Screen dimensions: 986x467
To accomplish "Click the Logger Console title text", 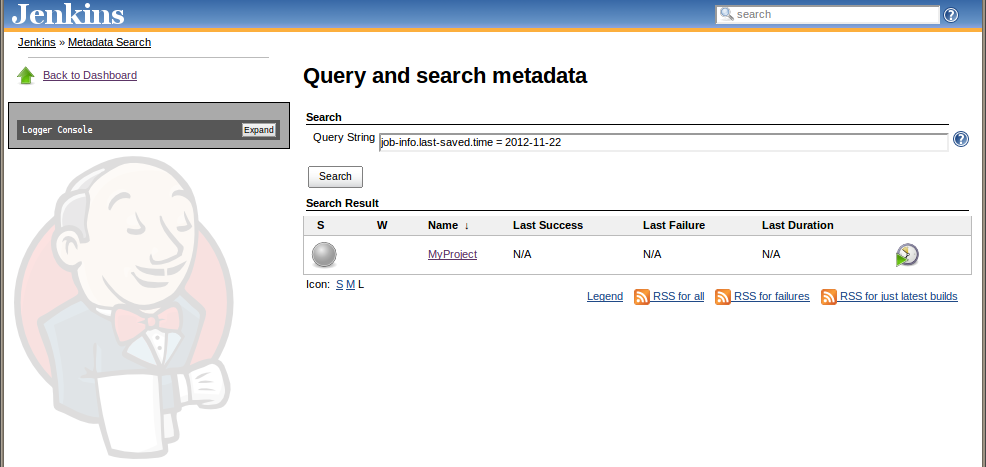I will point(57,130).
